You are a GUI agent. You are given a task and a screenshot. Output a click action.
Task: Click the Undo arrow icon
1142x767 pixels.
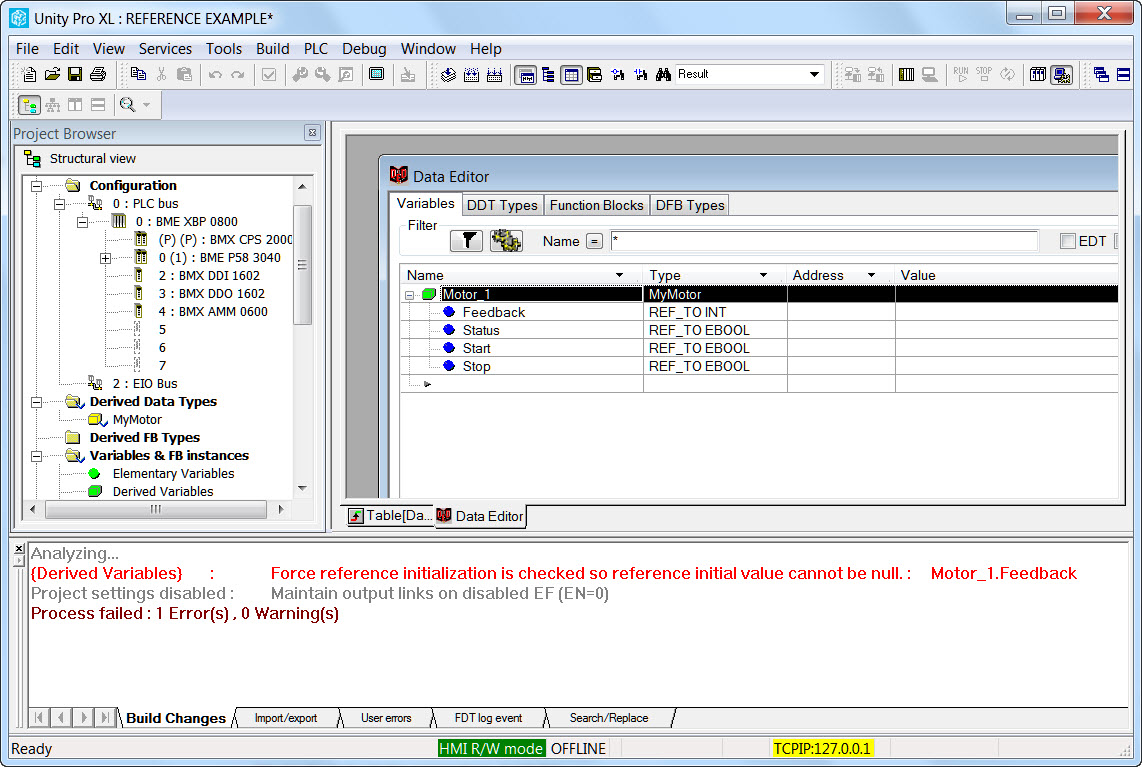click(x=215, y=74)
